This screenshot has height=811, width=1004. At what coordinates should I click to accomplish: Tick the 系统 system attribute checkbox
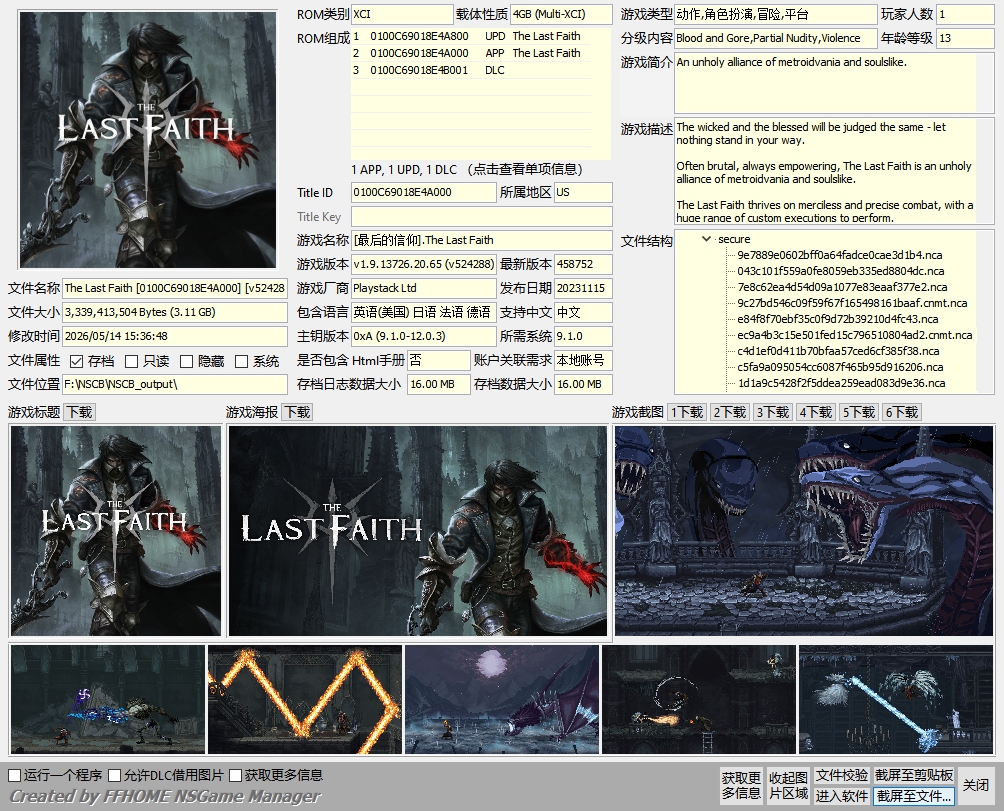[241, 362]
